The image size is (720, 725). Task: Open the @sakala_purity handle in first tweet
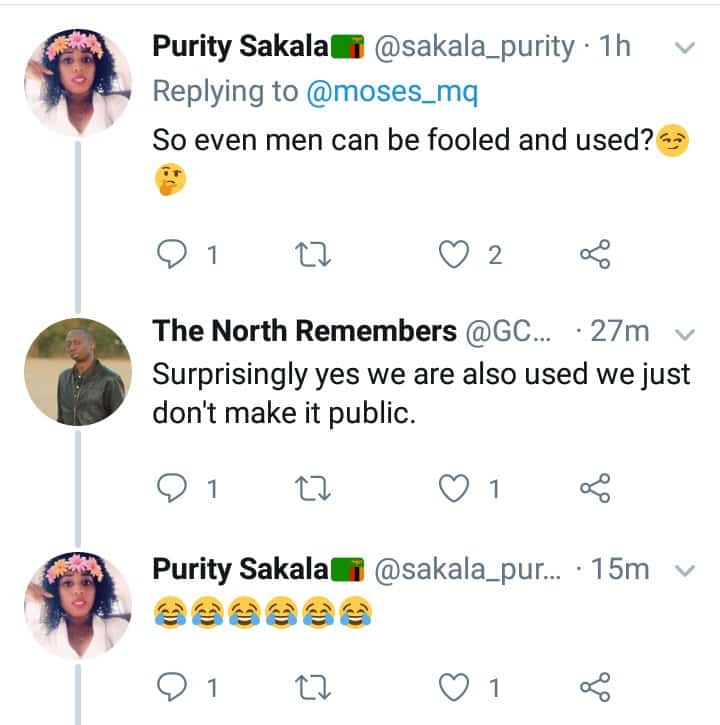tap(474, 46)
